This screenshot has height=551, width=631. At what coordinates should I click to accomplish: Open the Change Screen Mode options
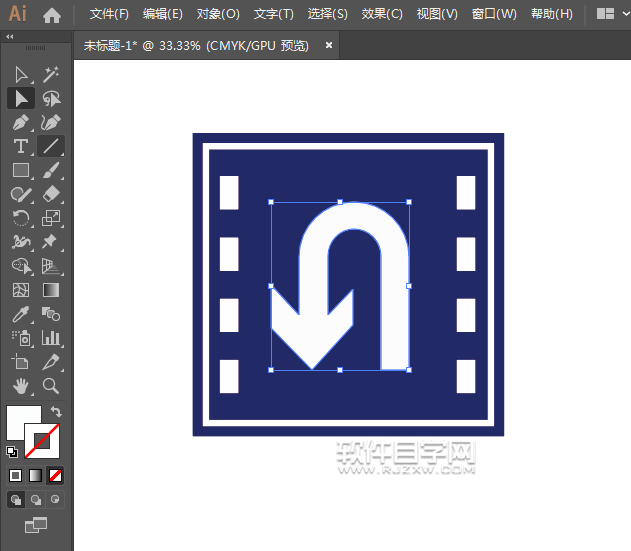(x=36, y=524)
